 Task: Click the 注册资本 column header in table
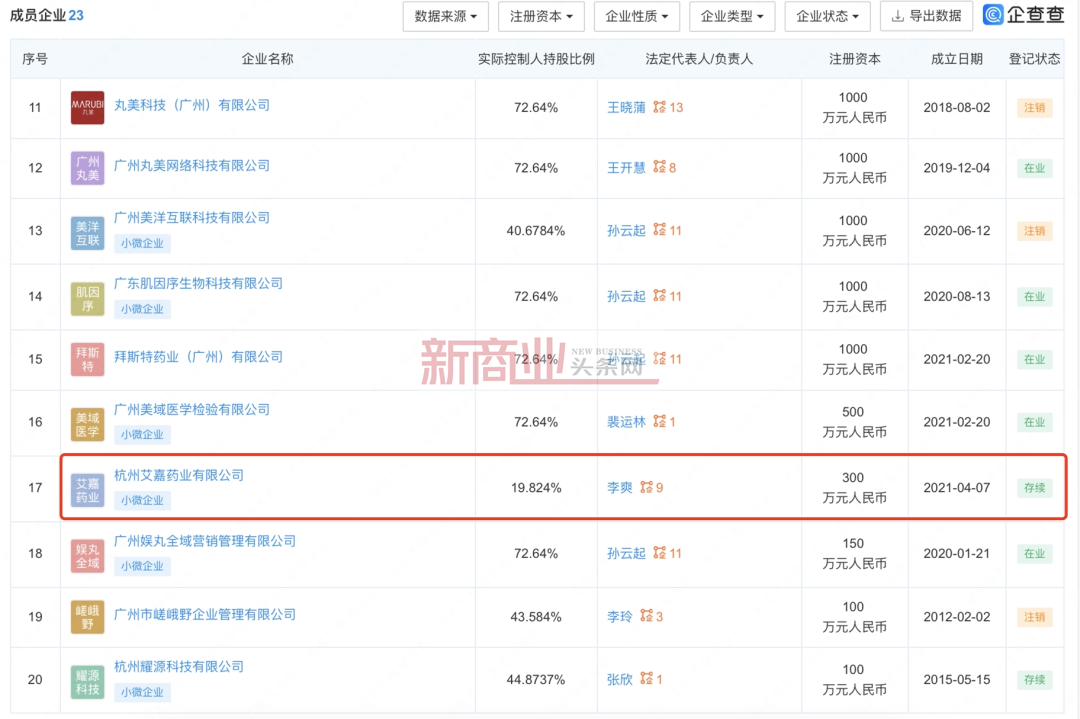point(854,59)
